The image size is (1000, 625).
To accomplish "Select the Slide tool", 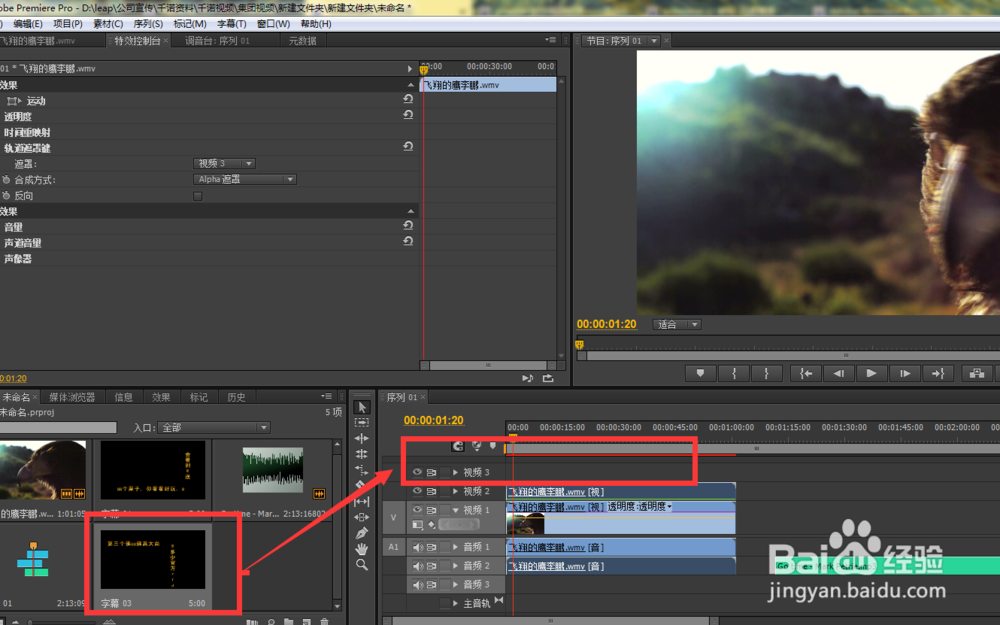I will click(x=362, y=517).
